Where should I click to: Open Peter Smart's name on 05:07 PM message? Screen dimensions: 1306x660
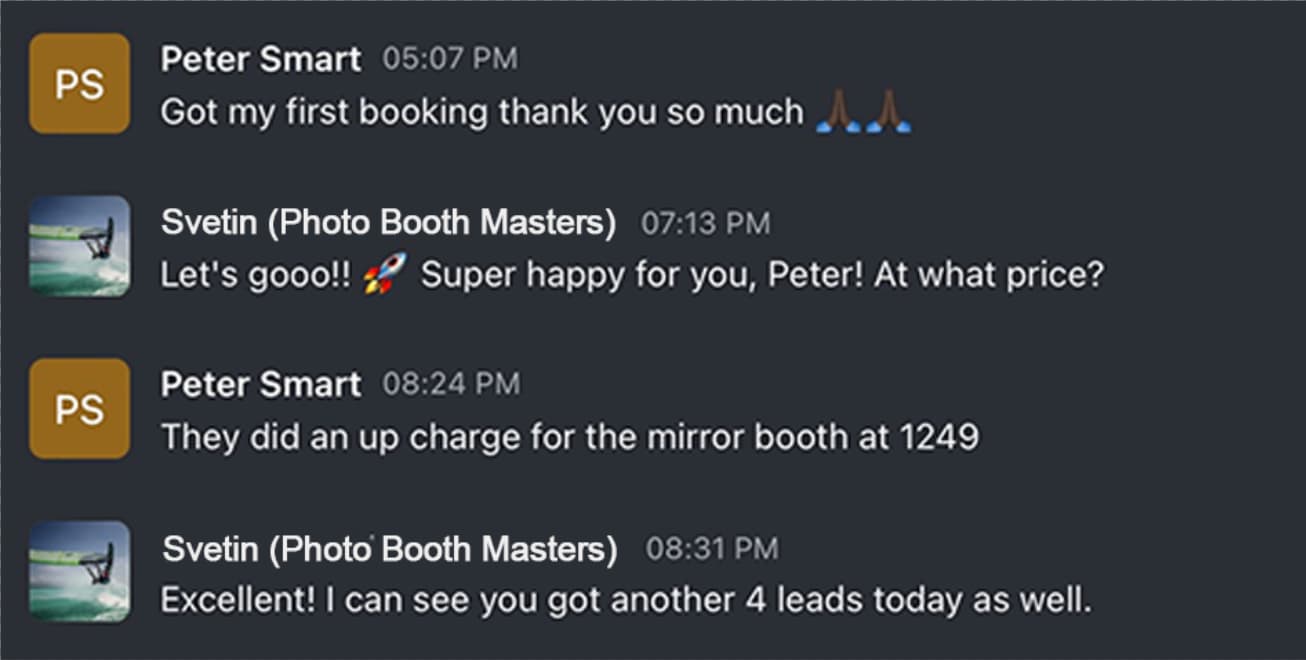pos(261,59)
